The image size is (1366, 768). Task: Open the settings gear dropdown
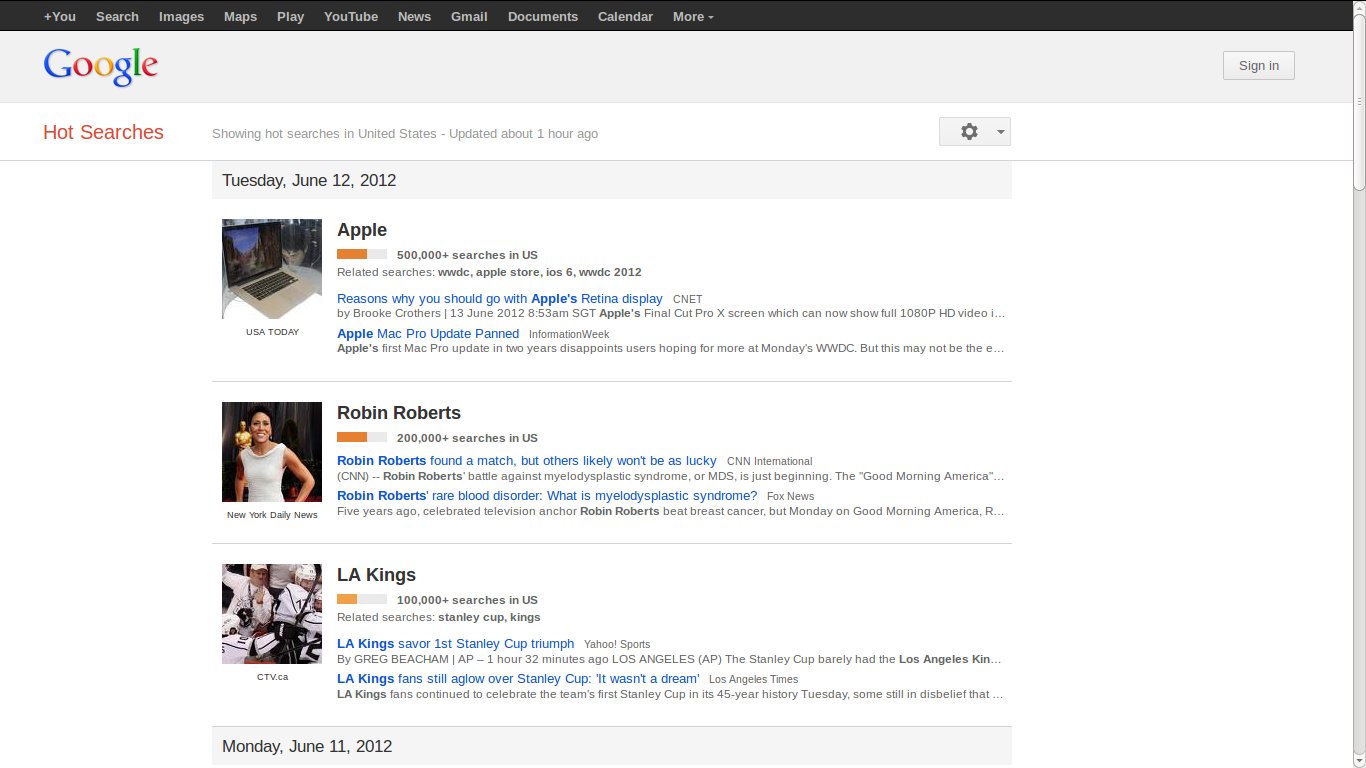pyautogui.click(x=974, y=132)
